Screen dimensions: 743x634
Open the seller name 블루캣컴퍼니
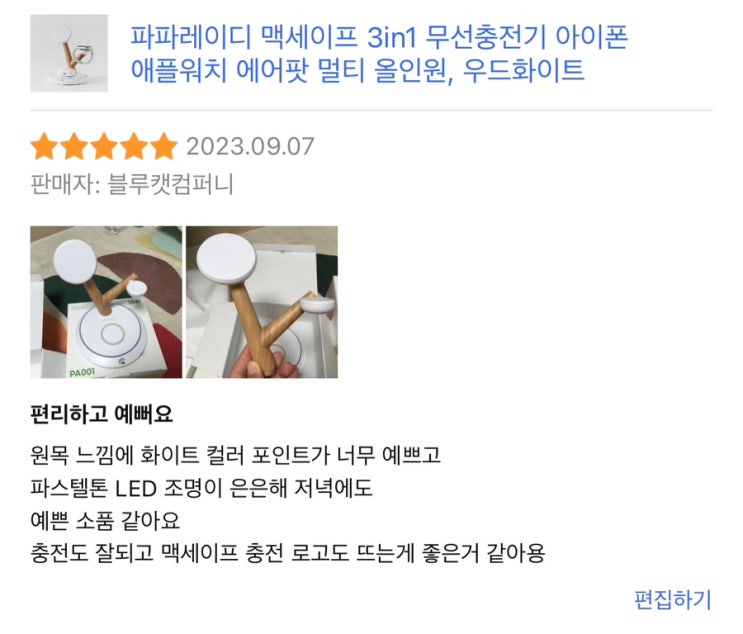pyautogui.click(x=171, y=184)
